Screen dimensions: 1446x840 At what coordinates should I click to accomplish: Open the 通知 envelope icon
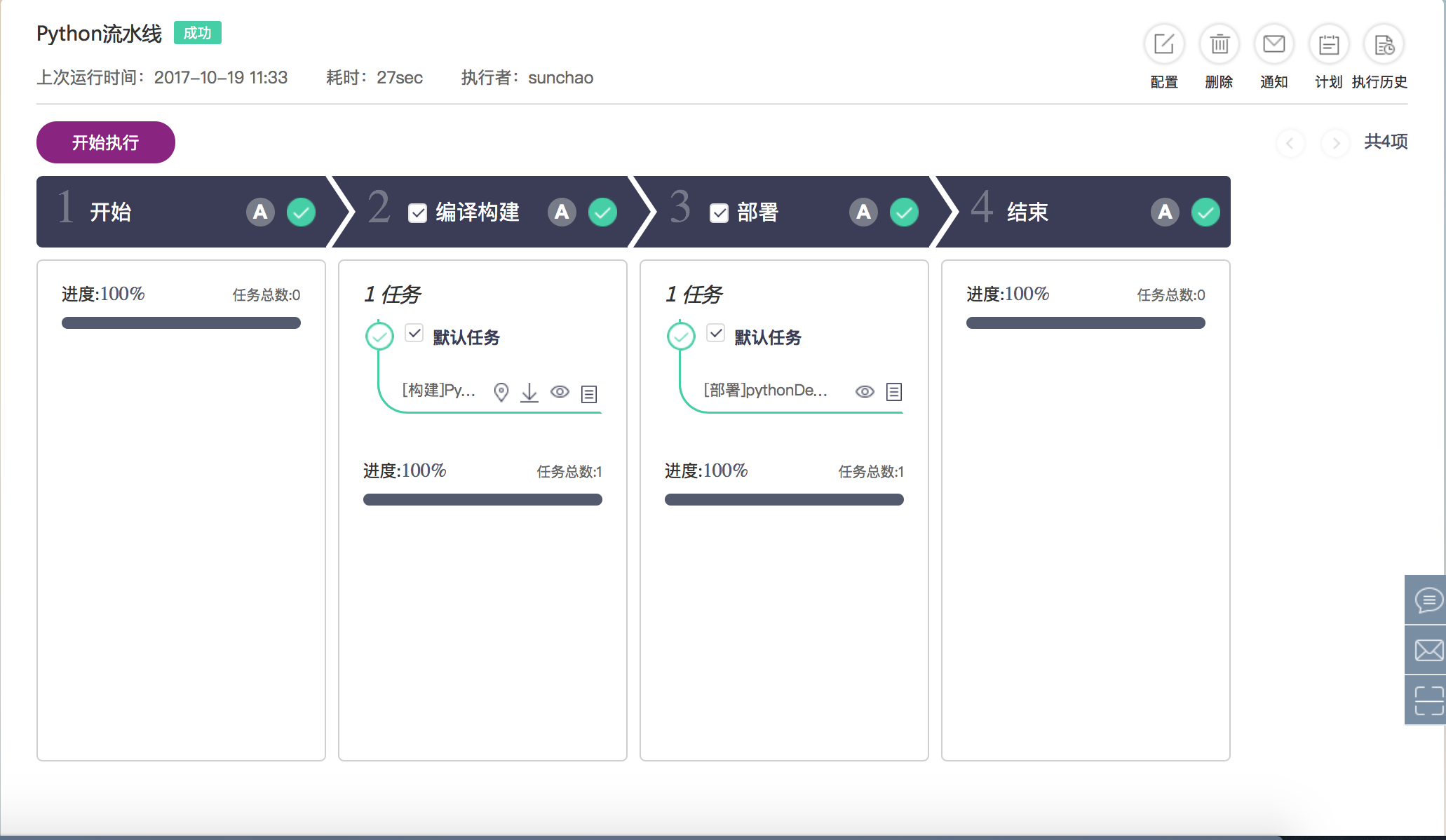1274,44
